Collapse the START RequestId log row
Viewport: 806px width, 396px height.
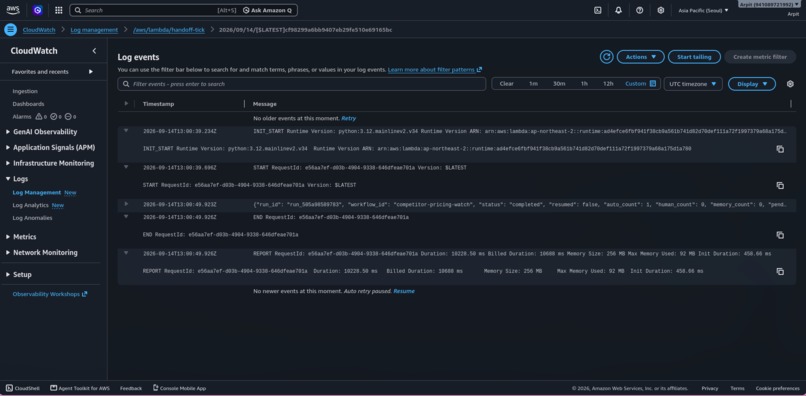[x=126, y=168]
